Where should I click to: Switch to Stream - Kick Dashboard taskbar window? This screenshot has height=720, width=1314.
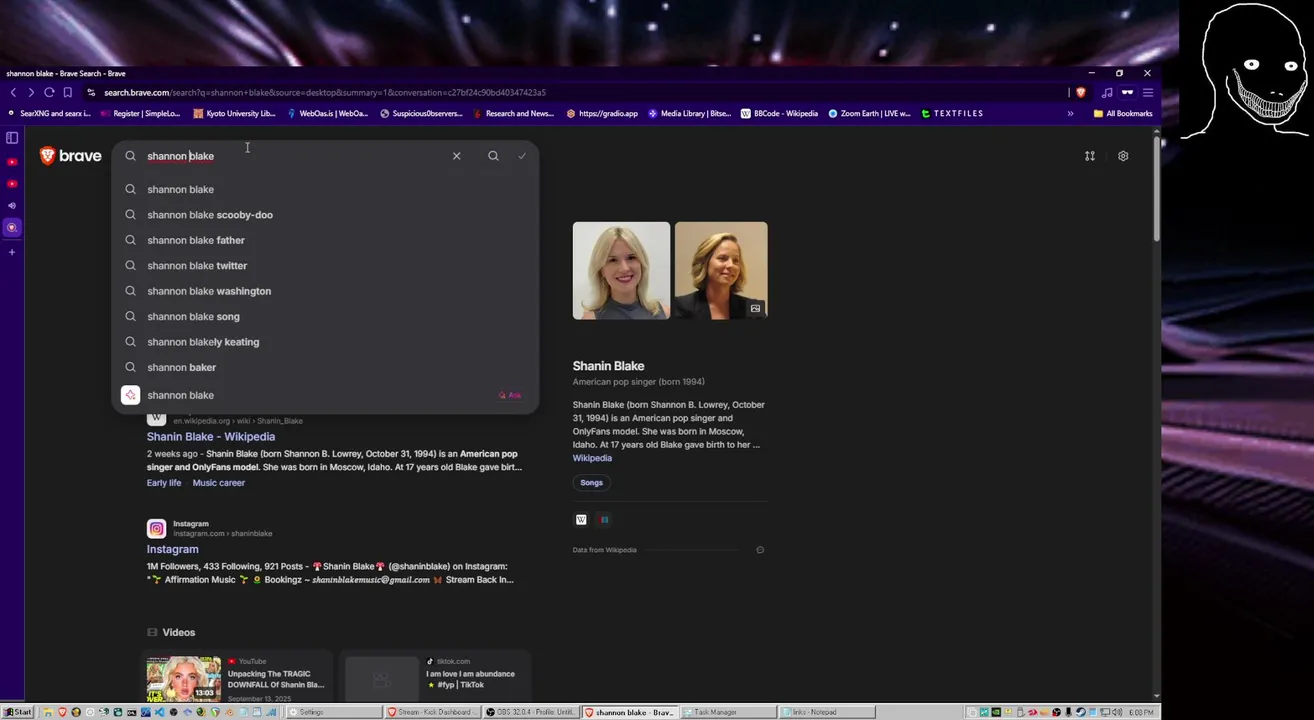[x=433, y=712]
